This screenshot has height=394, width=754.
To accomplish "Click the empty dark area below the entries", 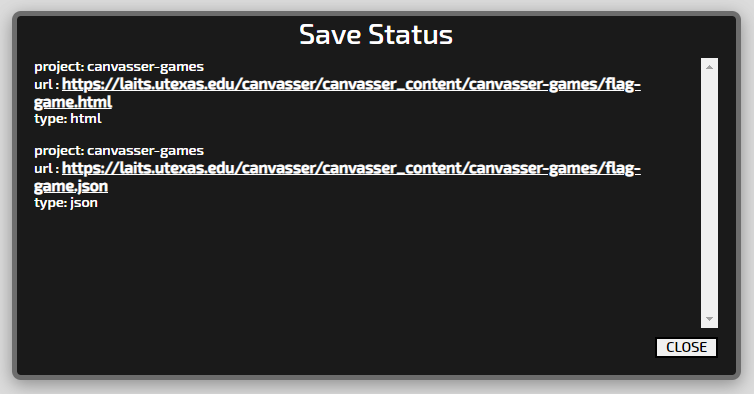I will pos(356,279).
